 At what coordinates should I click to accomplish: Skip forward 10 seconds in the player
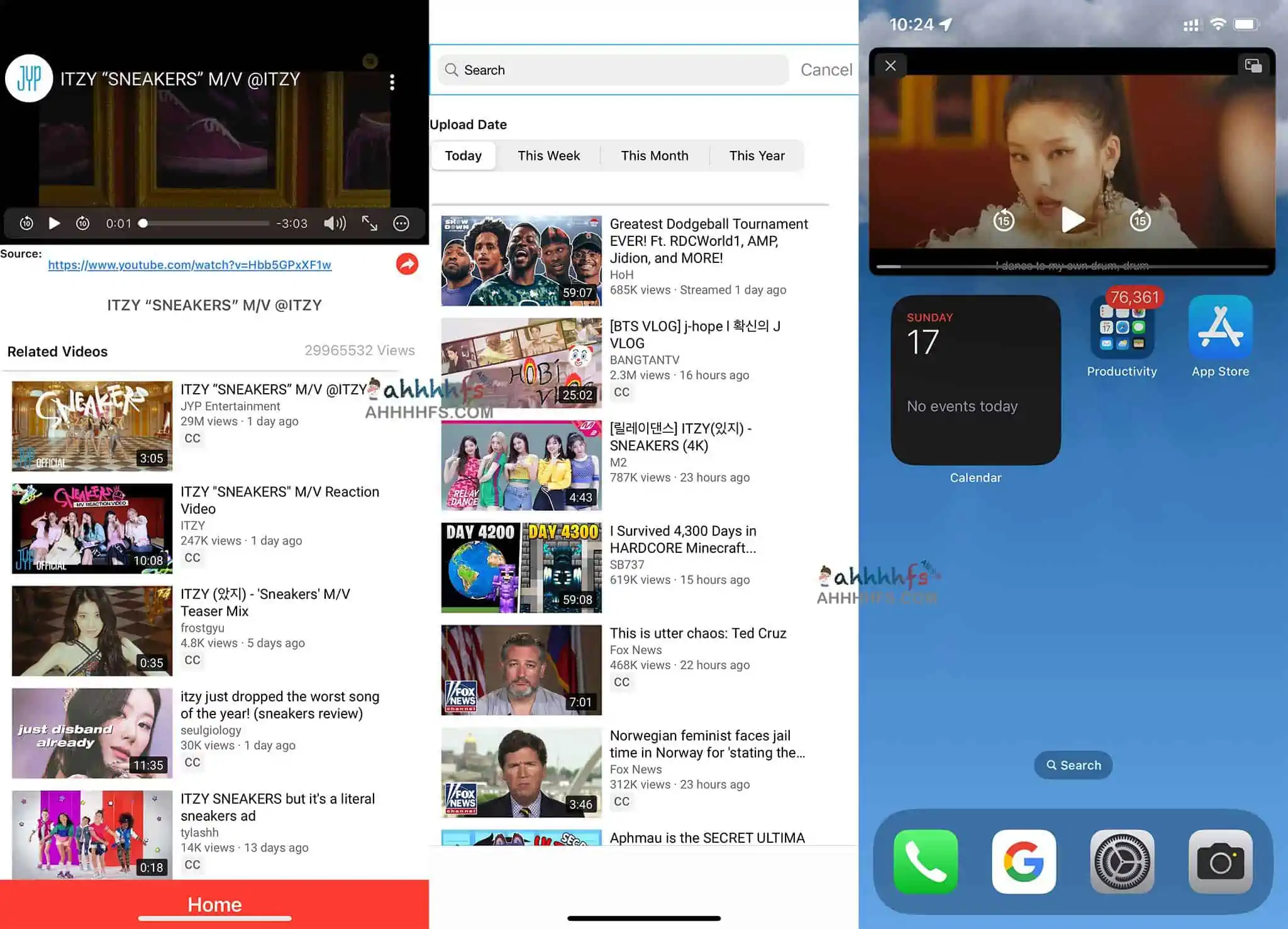click(83, 223)
